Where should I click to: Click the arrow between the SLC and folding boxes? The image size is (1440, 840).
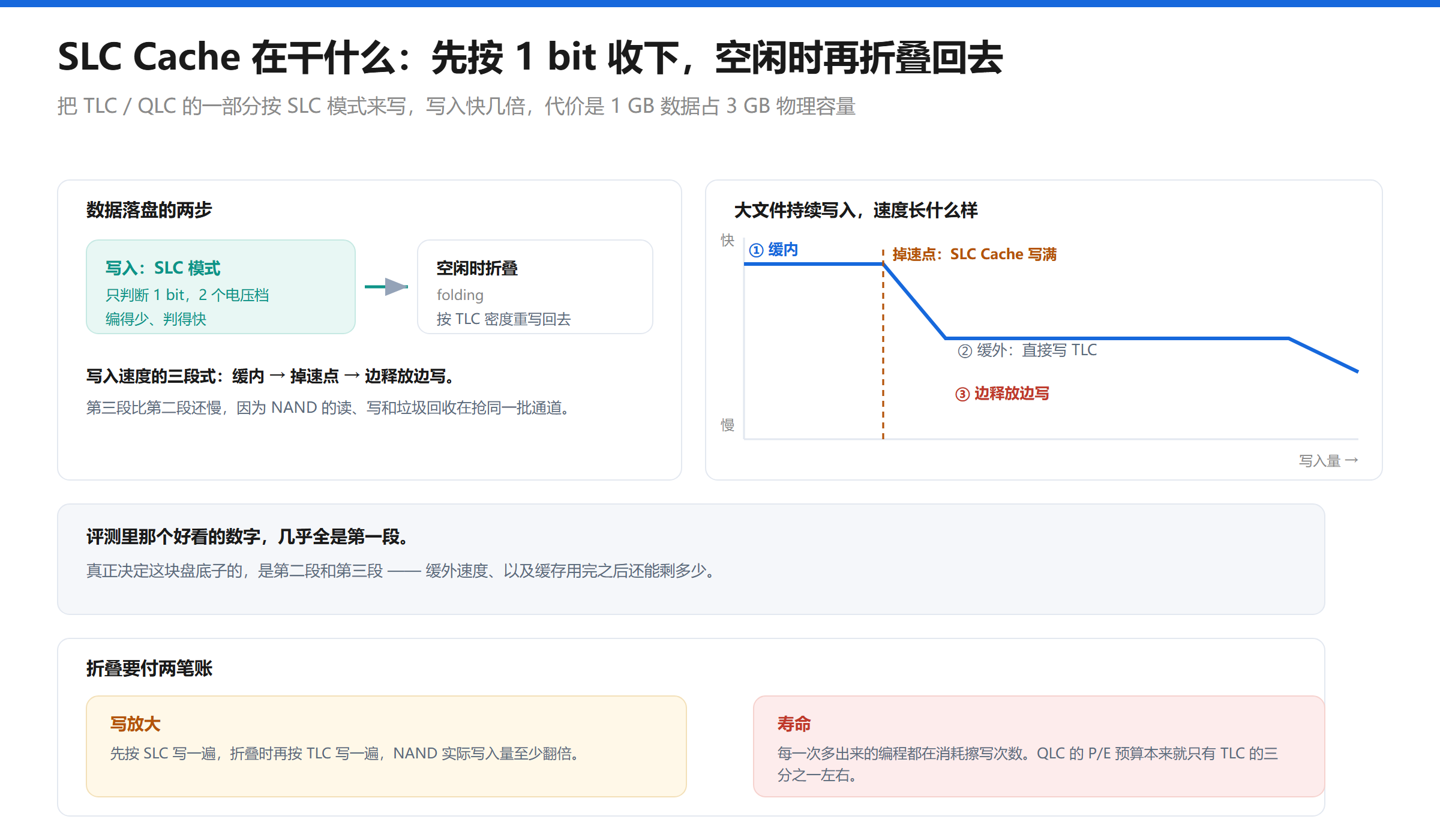(x=386, y=287)
